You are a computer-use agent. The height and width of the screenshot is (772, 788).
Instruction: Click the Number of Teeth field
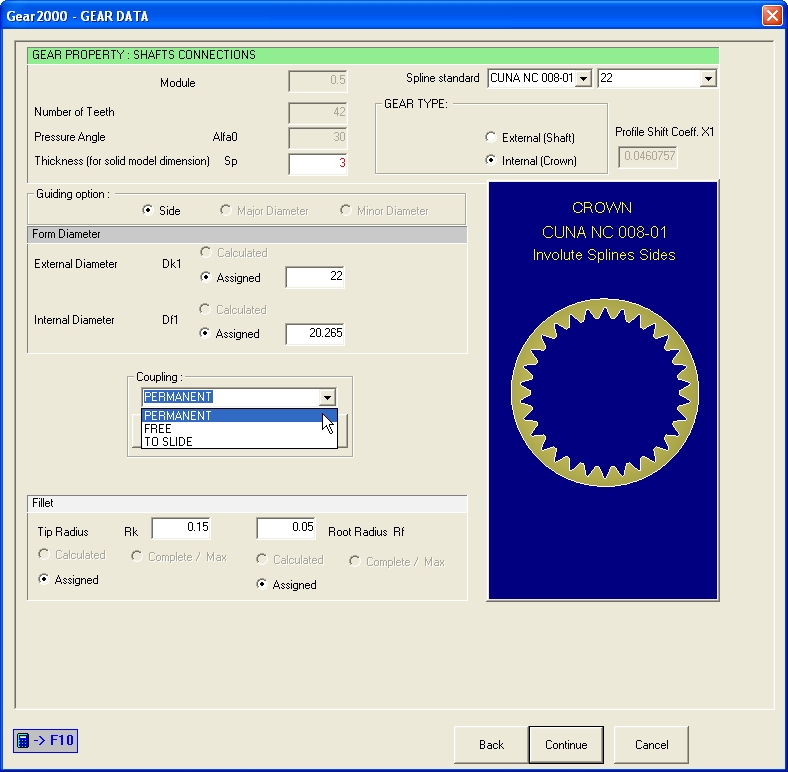point(318,113)
